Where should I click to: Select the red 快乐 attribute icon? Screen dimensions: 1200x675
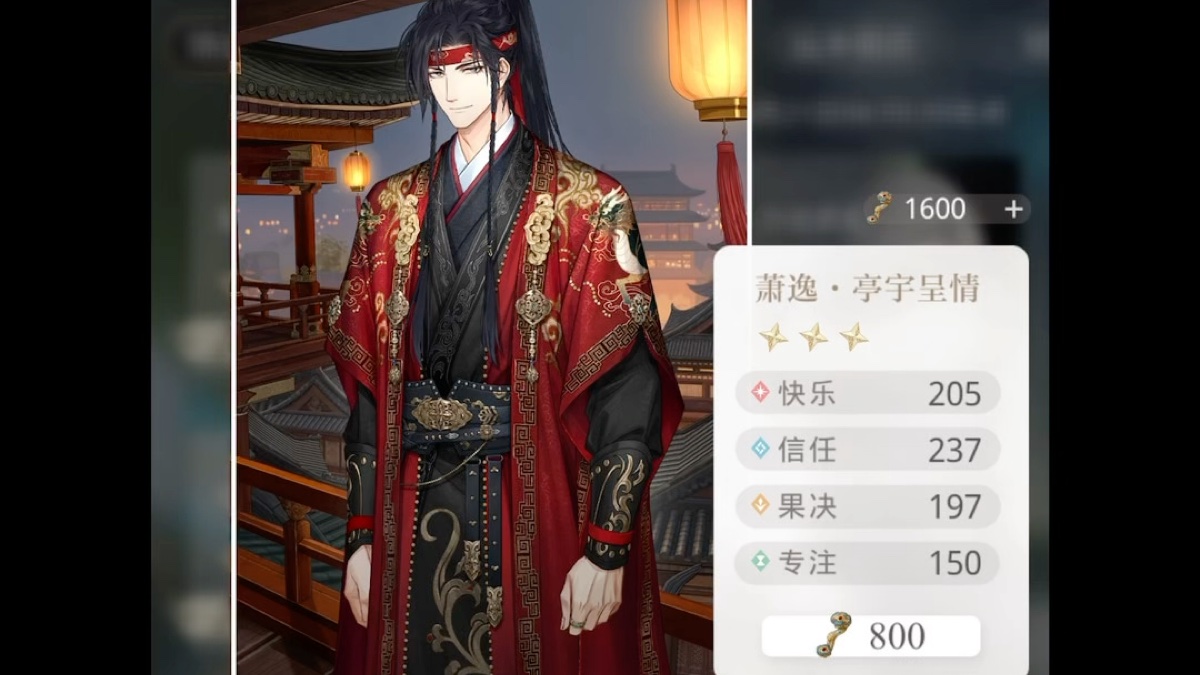click(x=760, y=393)
